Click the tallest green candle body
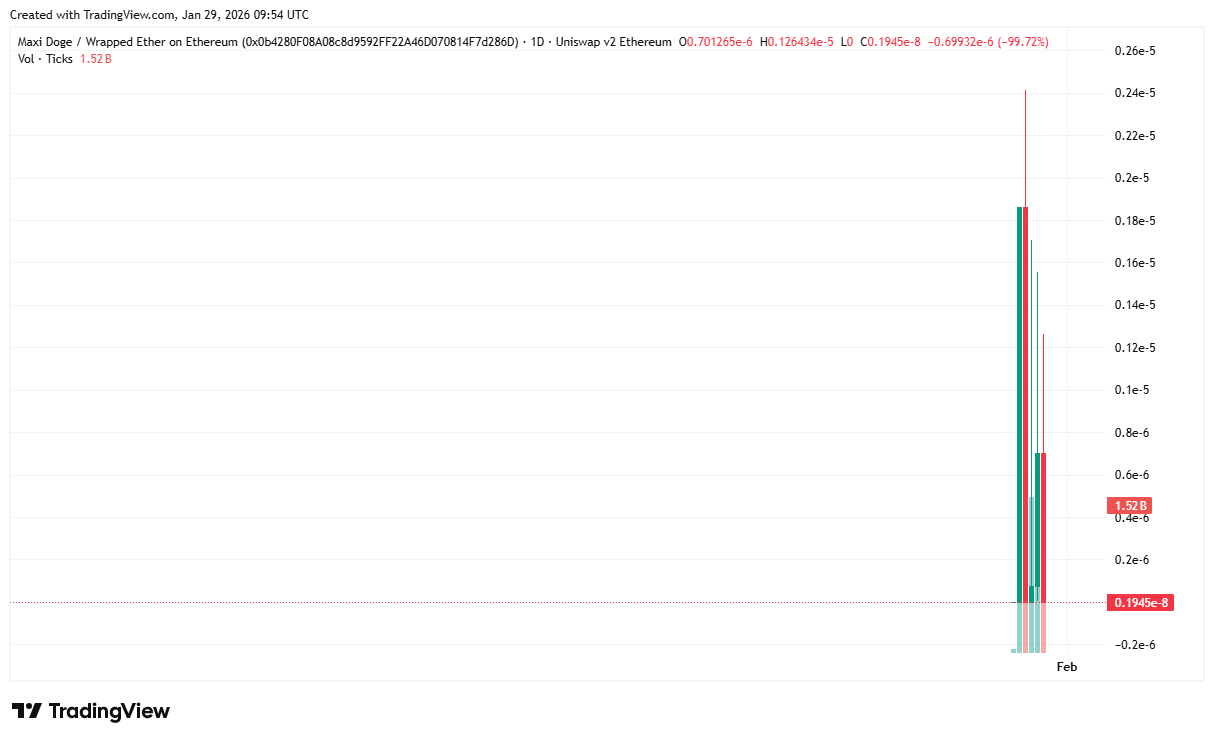The height and width of the screenshot is (741, 1214). (x=1020, y=400)
